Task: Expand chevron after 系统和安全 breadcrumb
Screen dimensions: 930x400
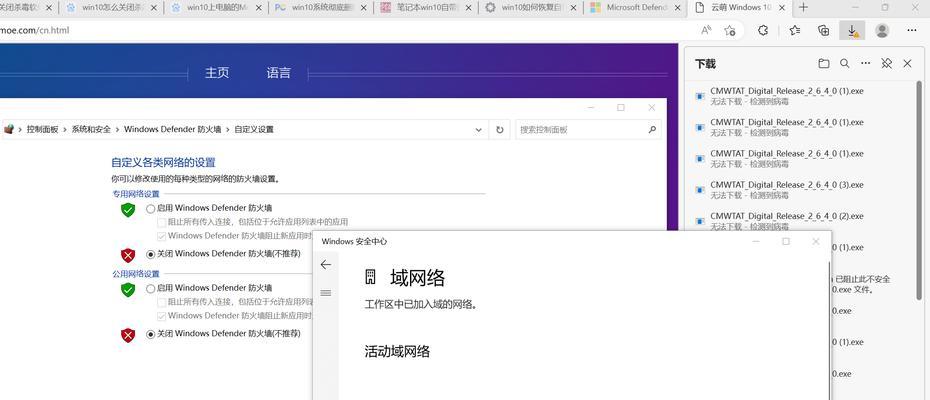Action: click(x=117, y=129)
